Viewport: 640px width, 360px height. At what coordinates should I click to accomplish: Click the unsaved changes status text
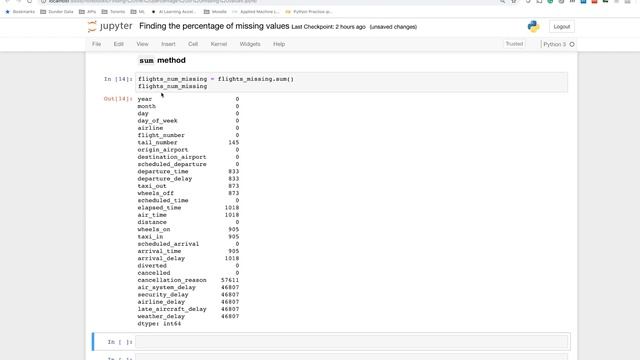pos(393,27)
